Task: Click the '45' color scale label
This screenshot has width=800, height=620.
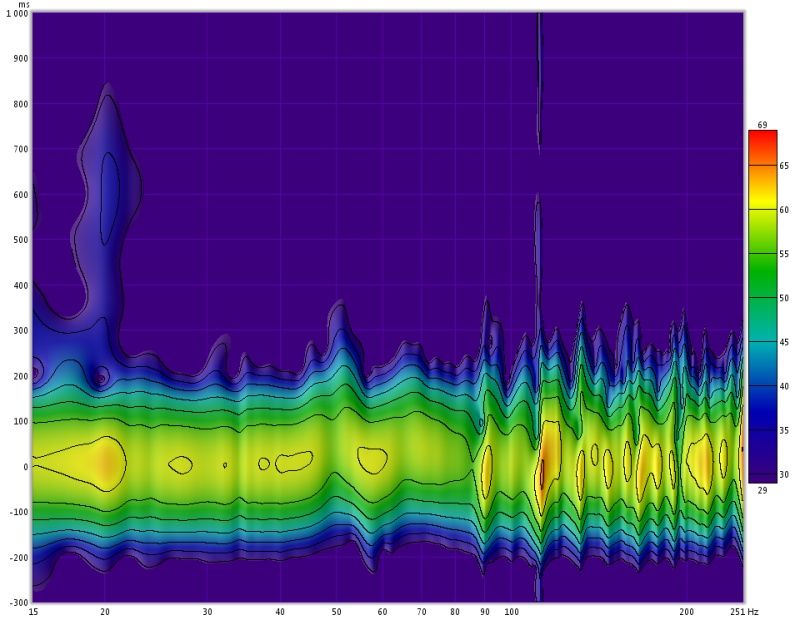Action: point(784,342)
